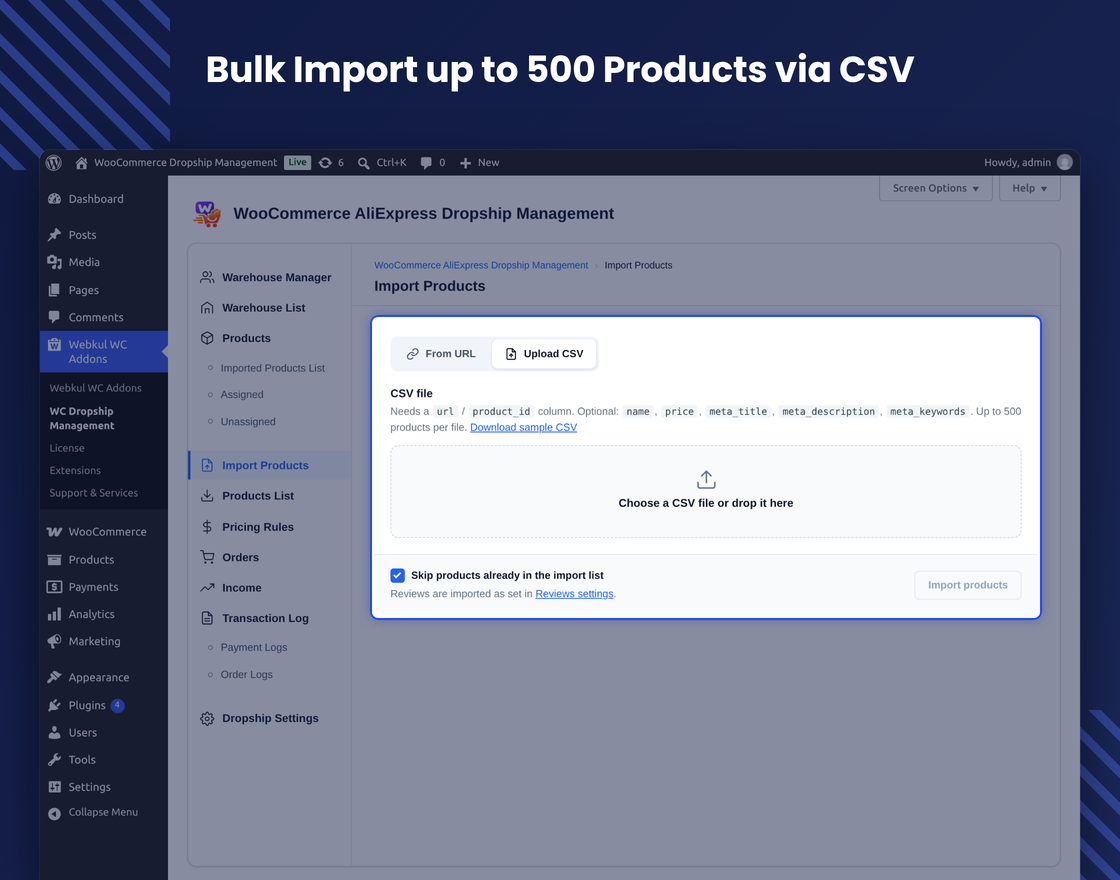Open the Extensions submenu link
This screenshot has height=880, width=1120.
pyautogui.click(x=75, y=470)
